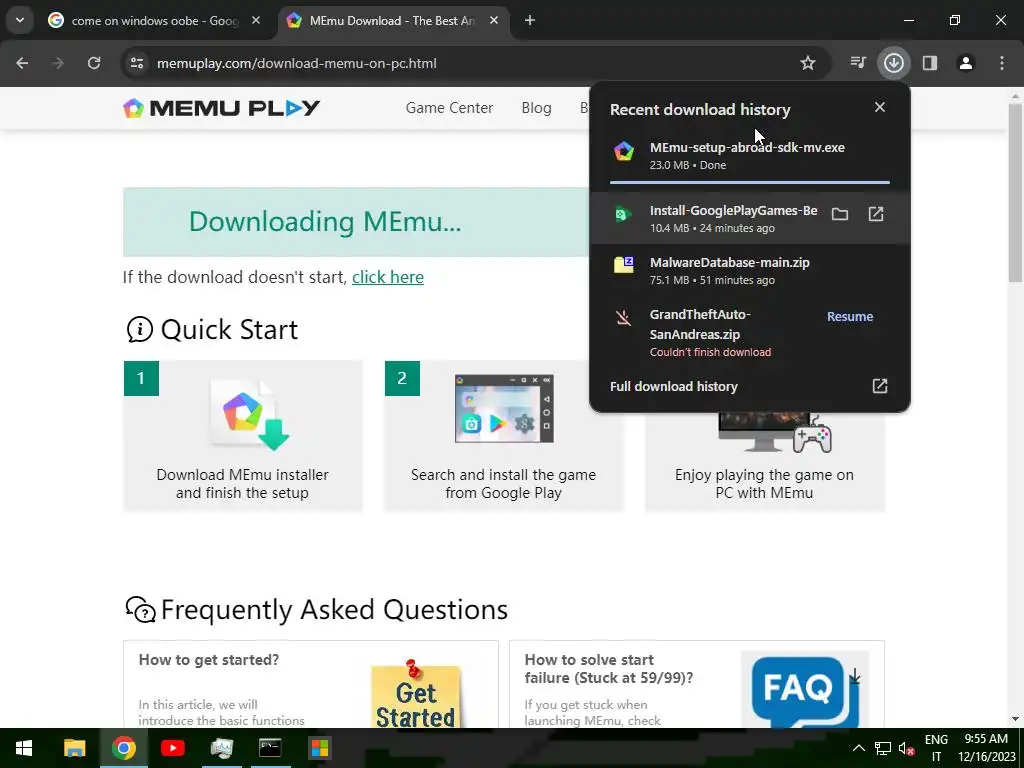Bookmark this page with the star
Screen dimensions: 1024x768
point(808,63)
